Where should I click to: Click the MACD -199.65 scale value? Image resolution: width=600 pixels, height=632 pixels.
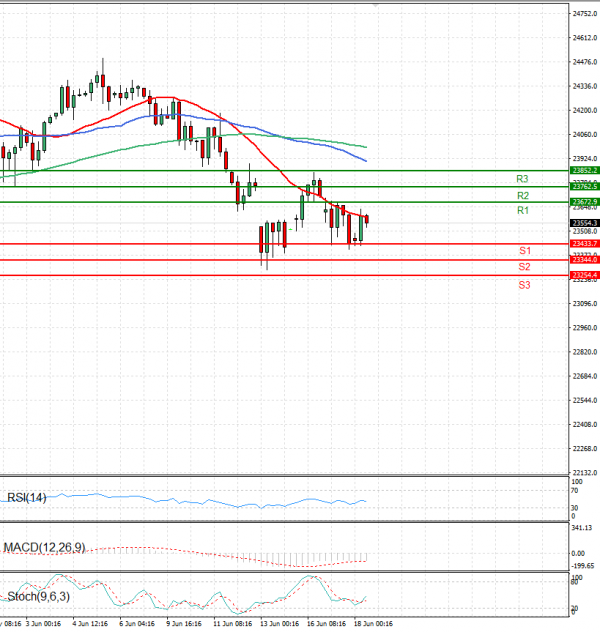582,566
